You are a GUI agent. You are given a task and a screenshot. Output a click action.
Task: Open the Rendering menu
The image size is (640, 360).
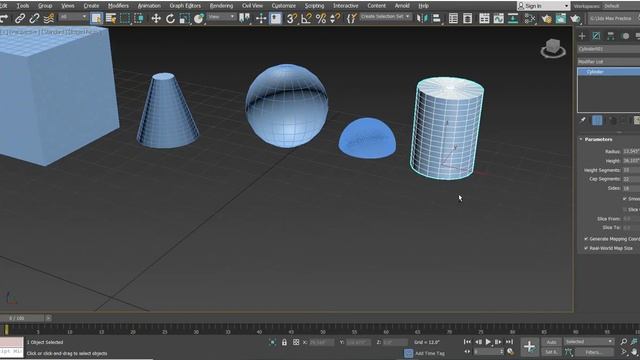(221, 6)
